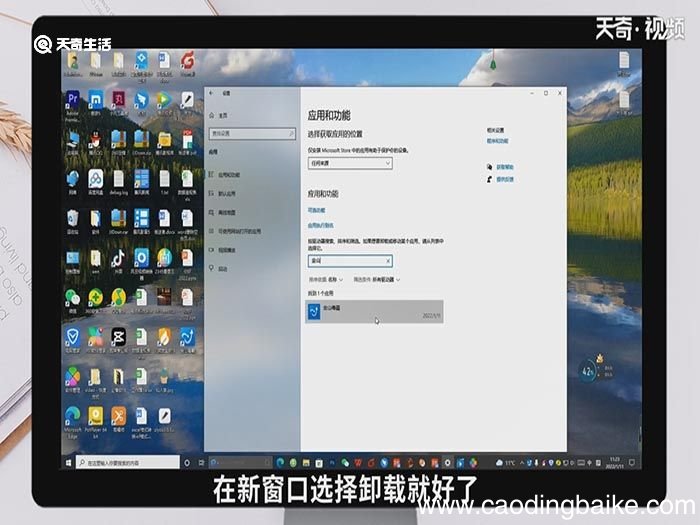
Task: Open Adobe Premiere Pro desktop icon
Action: pos(73,104)
